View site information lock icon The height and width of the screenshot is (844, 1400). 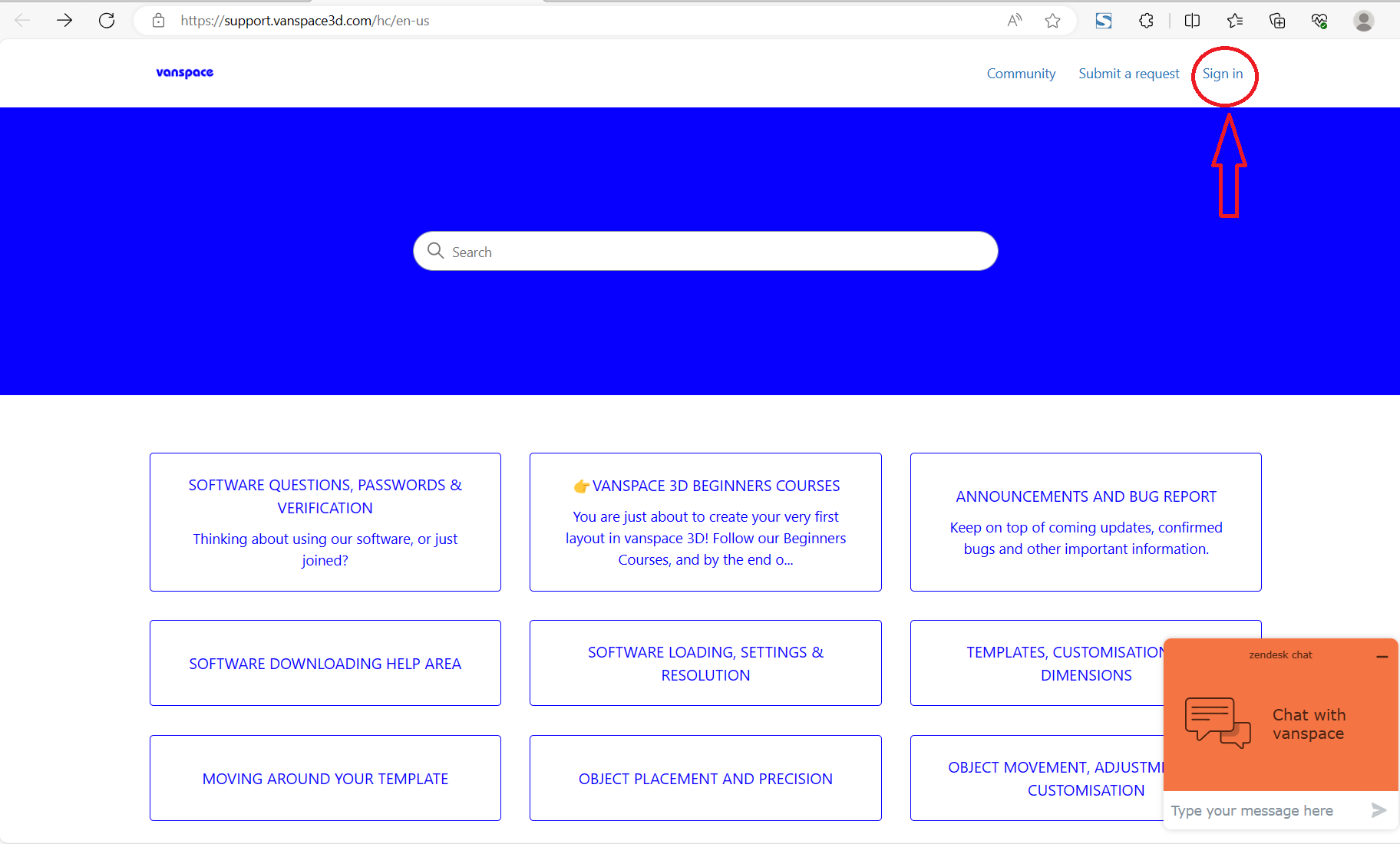158,21
